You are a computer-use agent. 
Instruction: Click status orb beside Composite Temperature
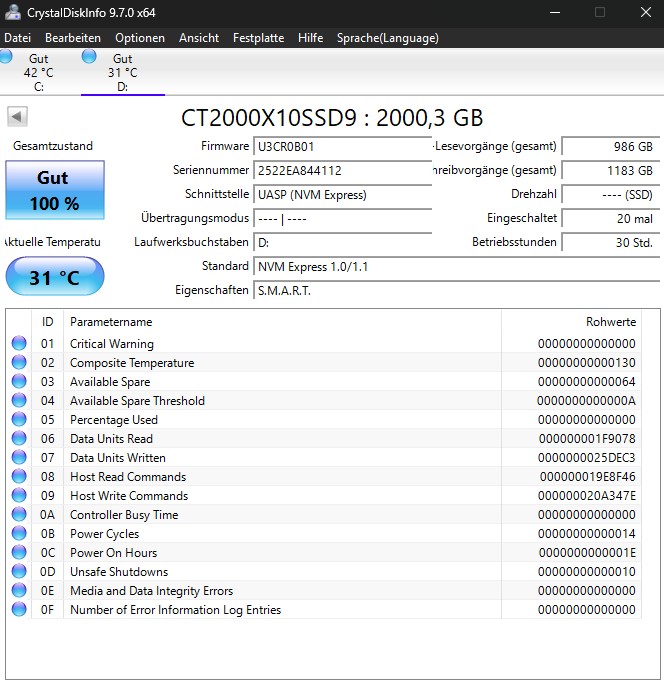pyautogui.click(x=19, y=363)
